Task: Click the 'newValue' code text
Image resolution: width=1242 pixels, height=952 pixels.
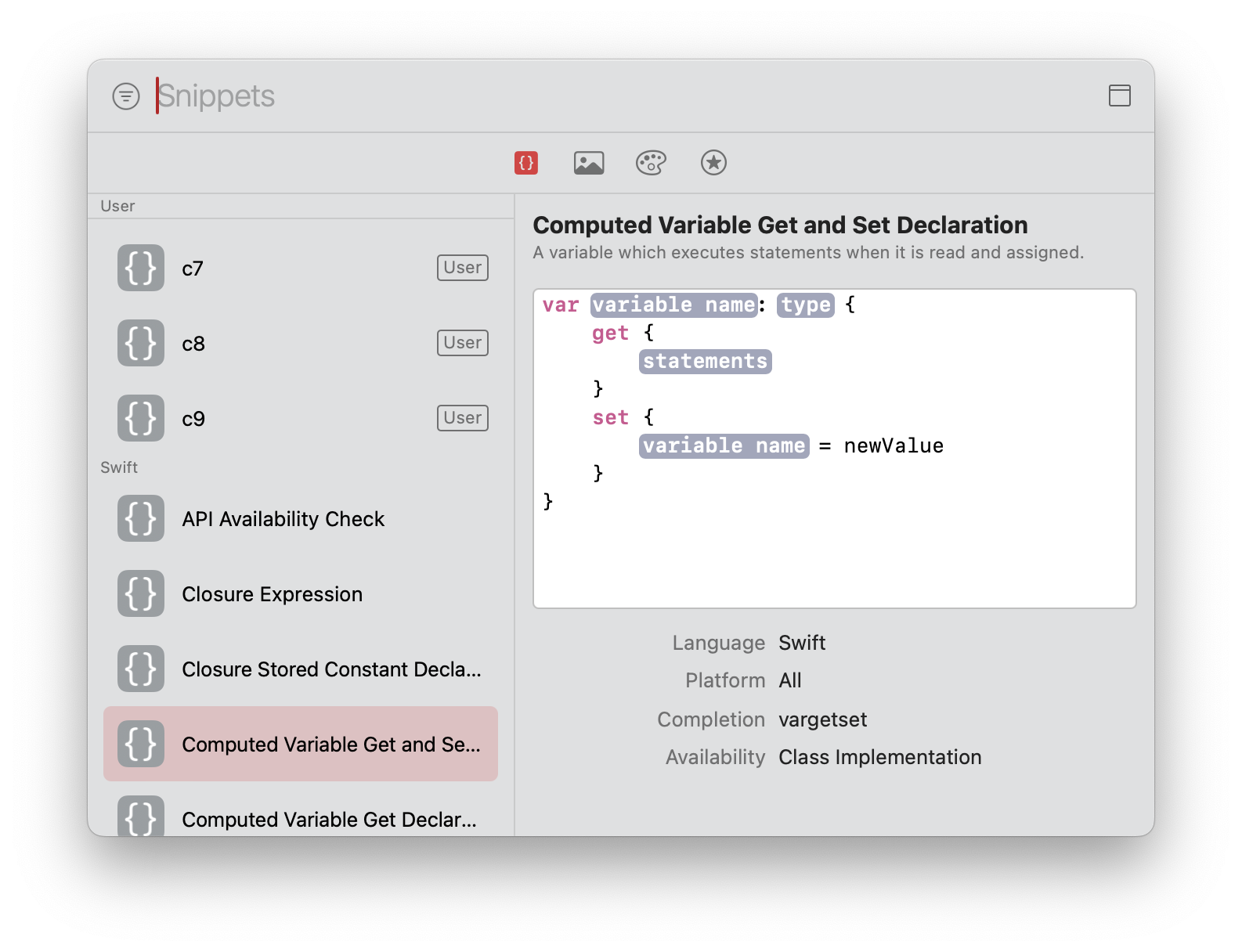Action: [894, 445]
